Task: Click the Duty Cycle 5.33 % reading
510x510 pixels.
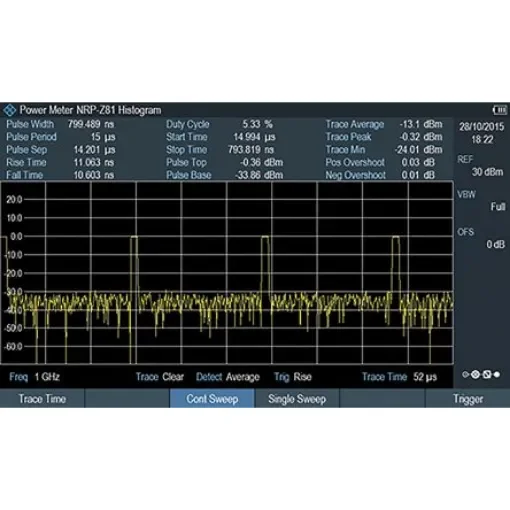Action: point(220,124)
